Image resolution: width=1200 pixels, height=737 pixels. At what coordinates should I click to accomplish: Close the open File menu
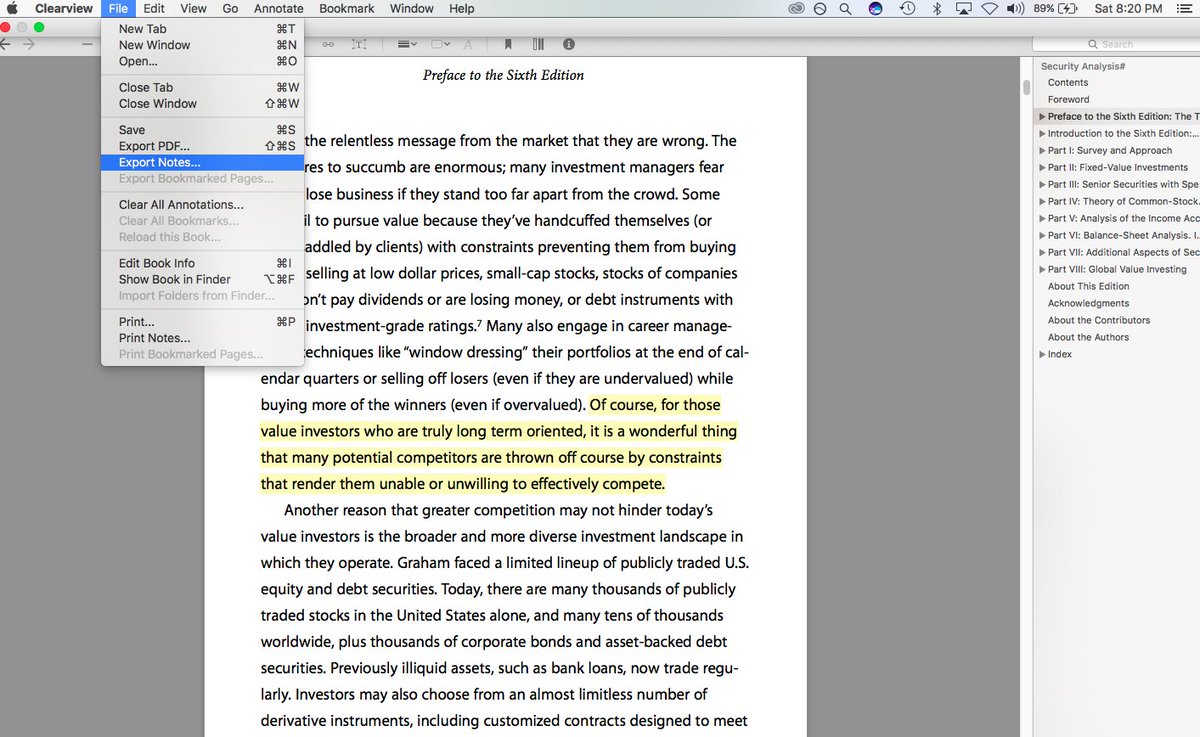pyautogui.click(x=117, y=8)
